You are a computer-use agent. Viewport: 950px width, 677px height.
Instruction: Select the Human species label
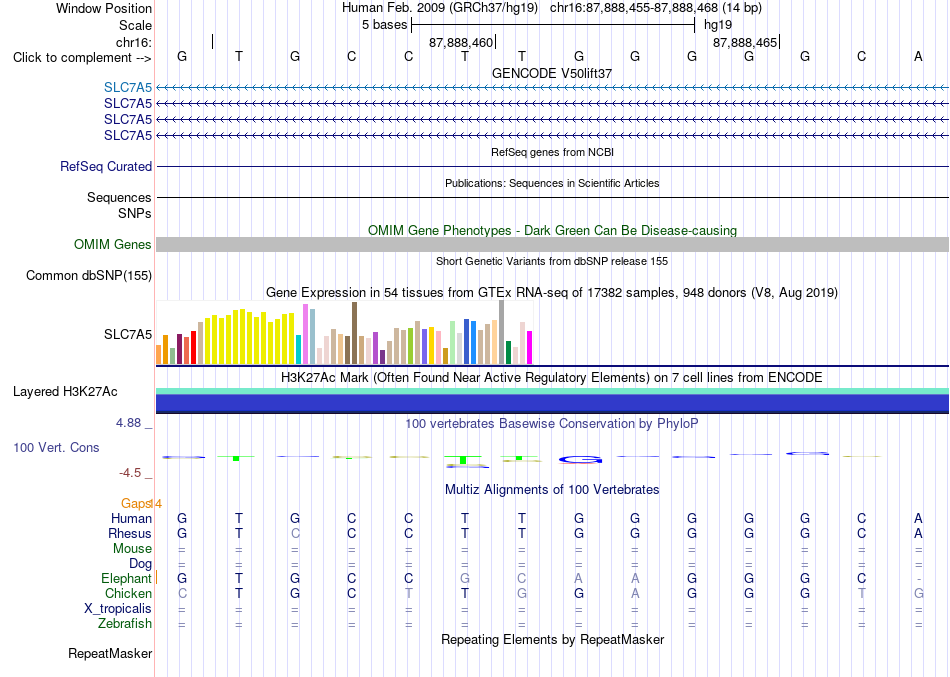tap(131, 518)
